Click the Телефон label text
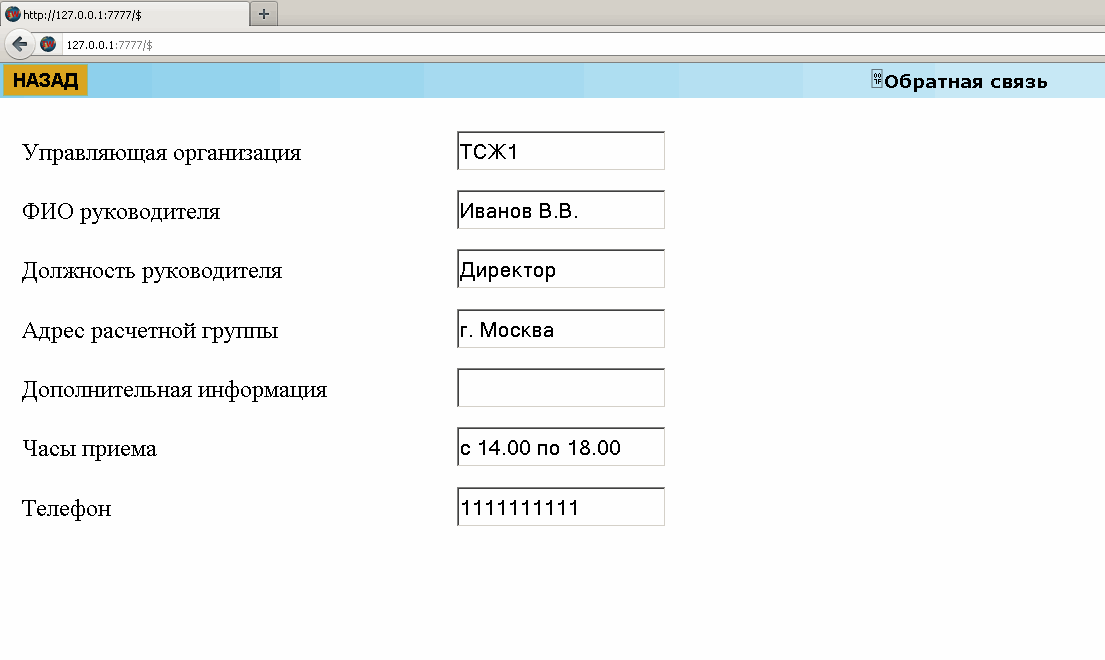1105x660 pixels. tap(66, 509)
